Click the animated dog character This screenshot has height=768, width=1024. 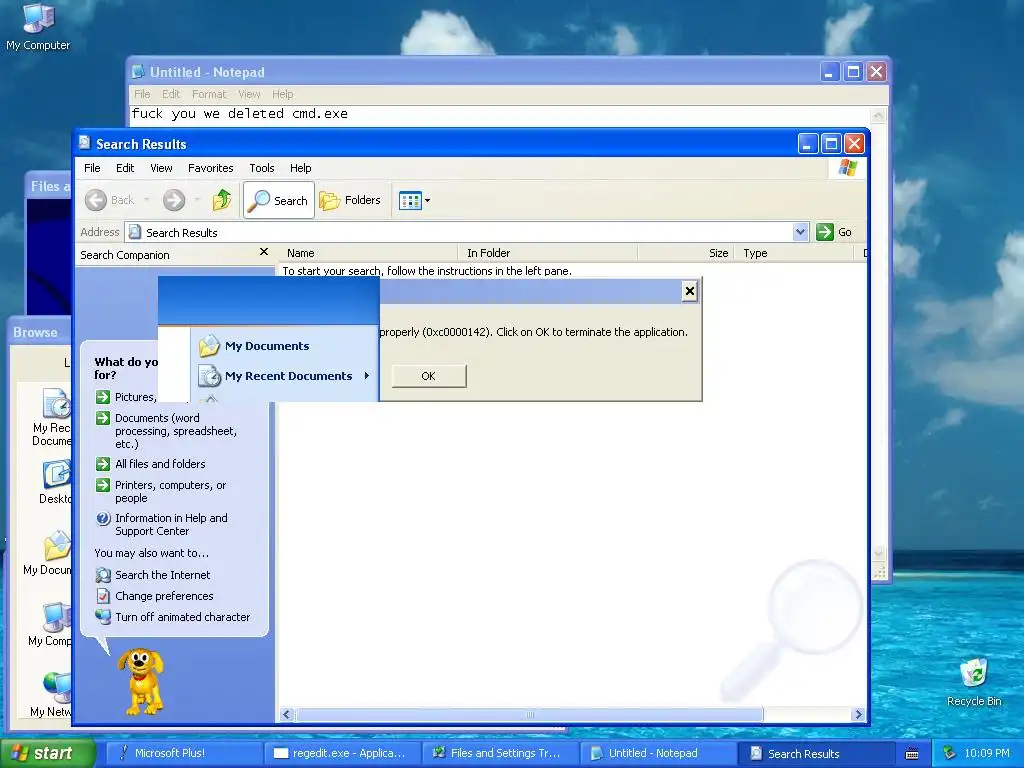tap(142, 681)
